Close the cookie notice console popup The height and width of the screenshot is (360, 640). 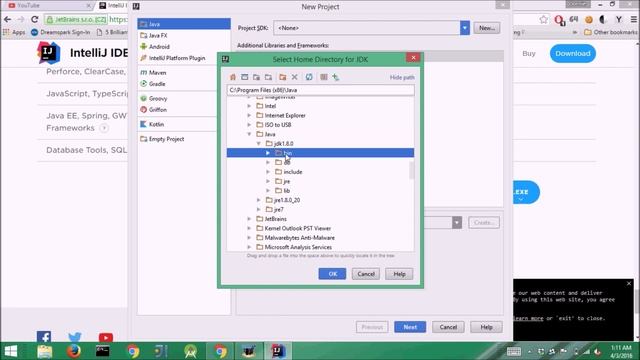629,283
